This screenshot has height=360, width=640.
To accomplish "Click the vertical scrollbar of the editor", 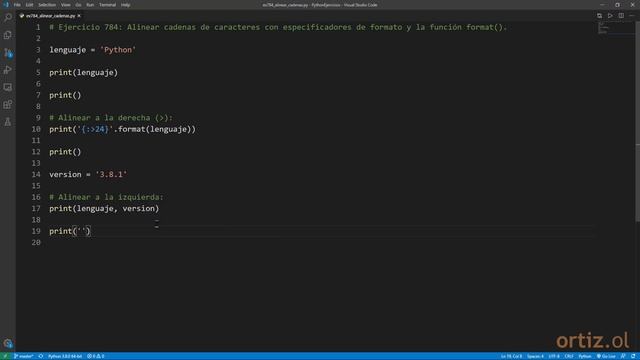I will coord(638,122).
